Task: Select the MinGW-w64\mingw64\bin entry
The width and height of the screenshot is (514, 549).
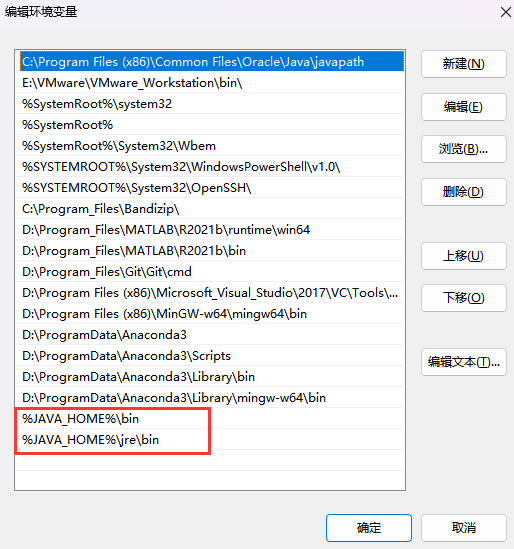Action: coord(210,314)
